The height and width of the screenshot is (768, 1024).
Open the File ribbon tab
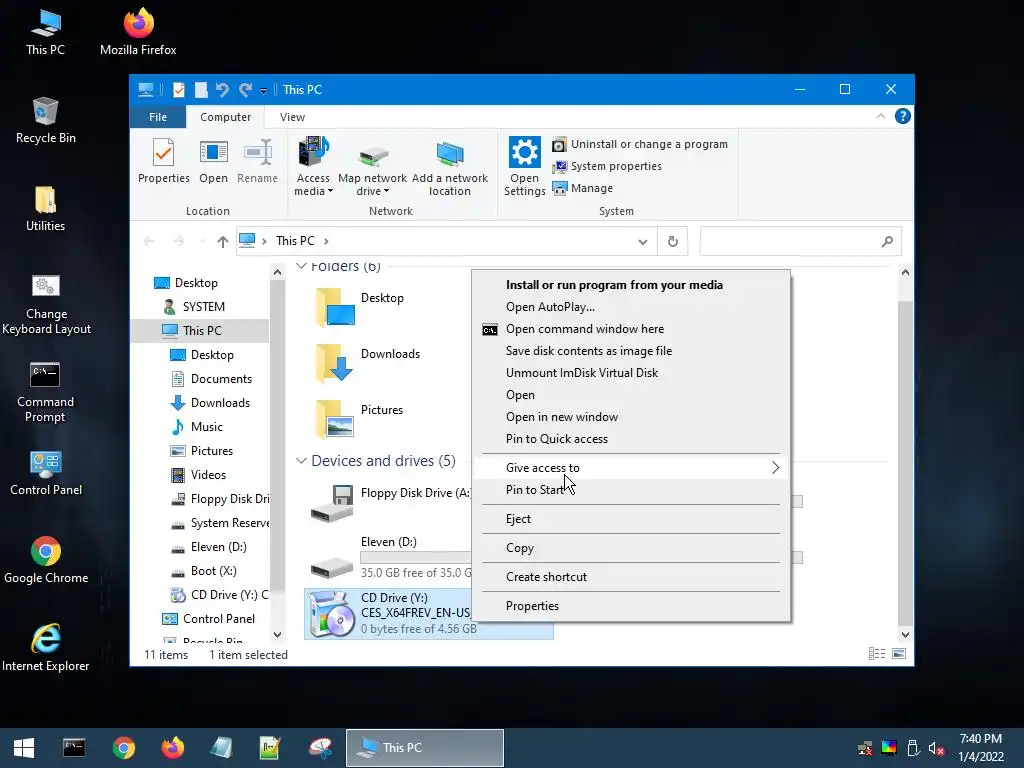(x=157, y=117)
